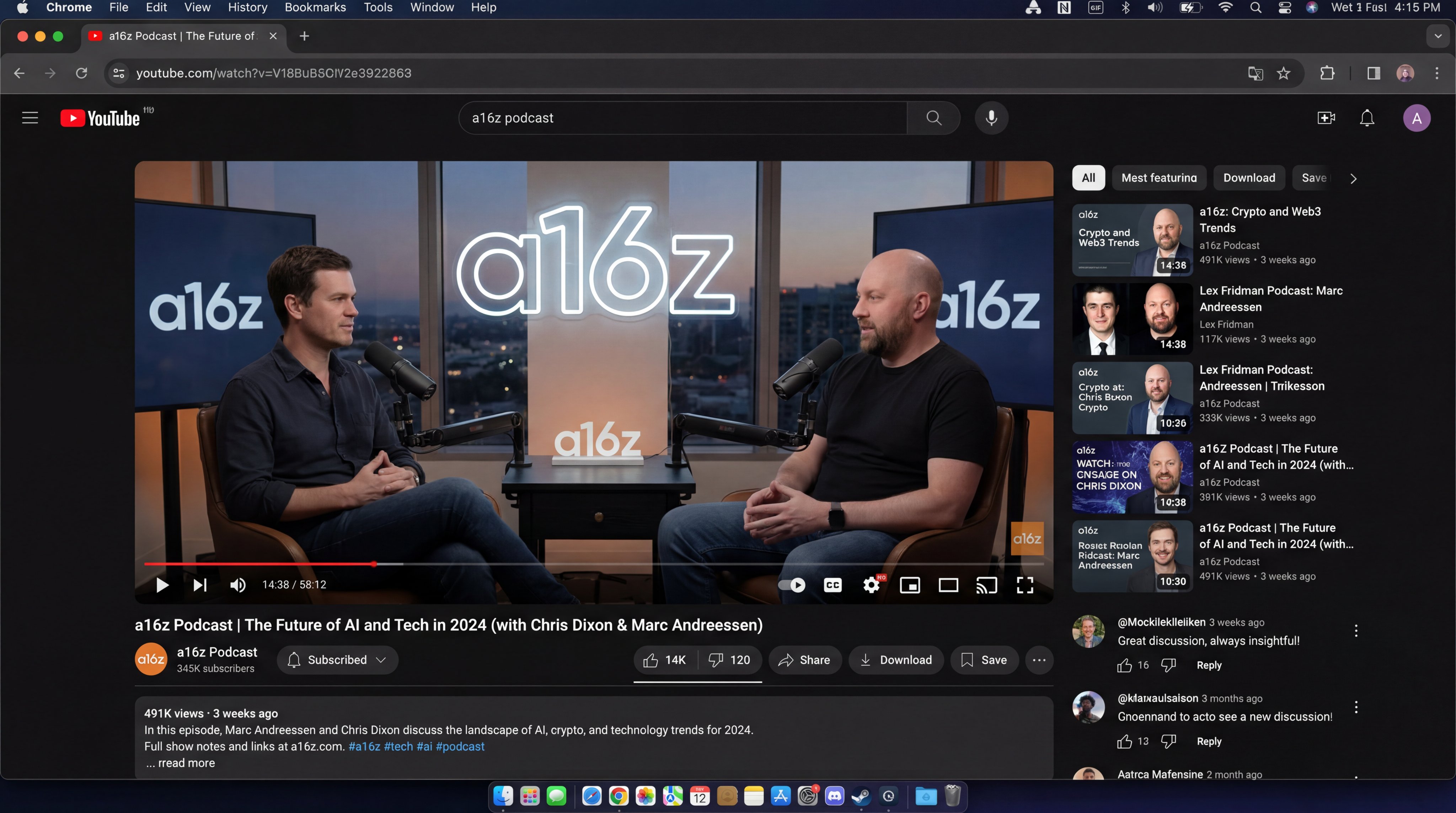Open the YouTube hamburger menu
This screenshot has width=1456, height=813.
click(30, 118)
